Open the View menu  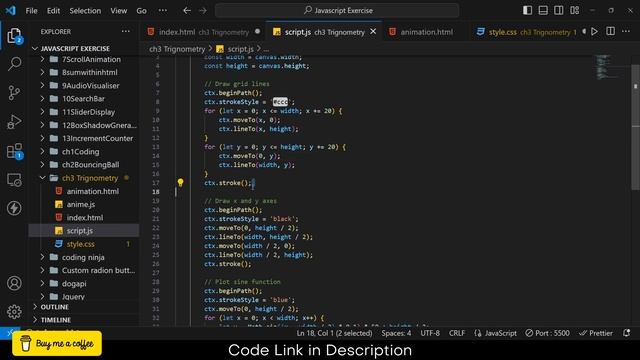pos(118,11)
